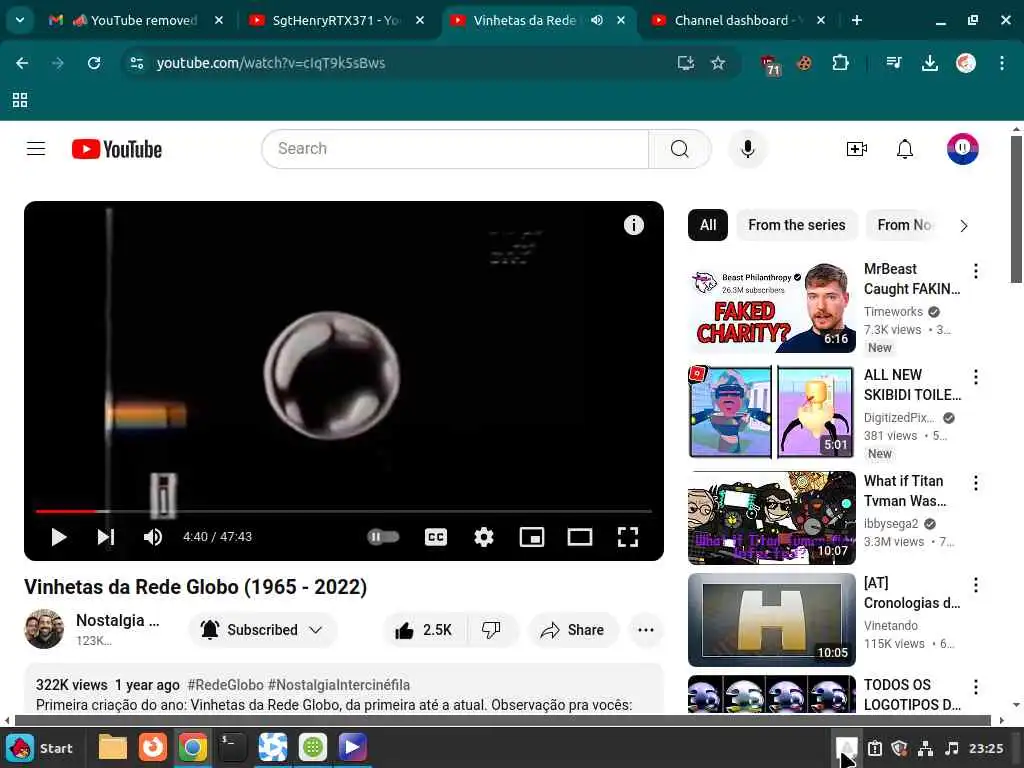The height and width of the screenshot is (768, 1024).
Task: Open the terminal on taskbar
Action: pos(232,748)
